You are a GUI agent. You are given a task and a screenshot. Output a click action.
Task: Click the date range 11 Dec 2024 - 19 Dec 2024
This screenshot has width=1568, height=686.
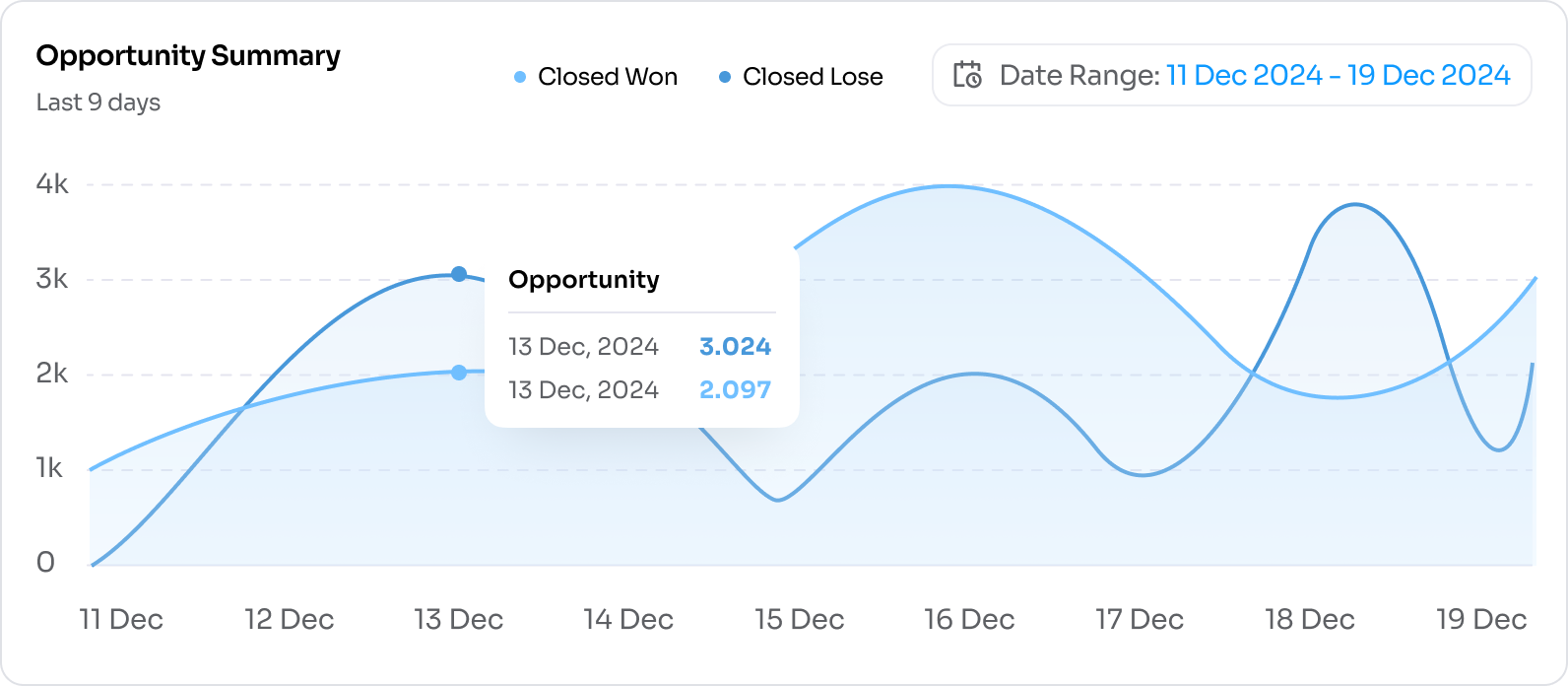click(x=1338, y=76)
